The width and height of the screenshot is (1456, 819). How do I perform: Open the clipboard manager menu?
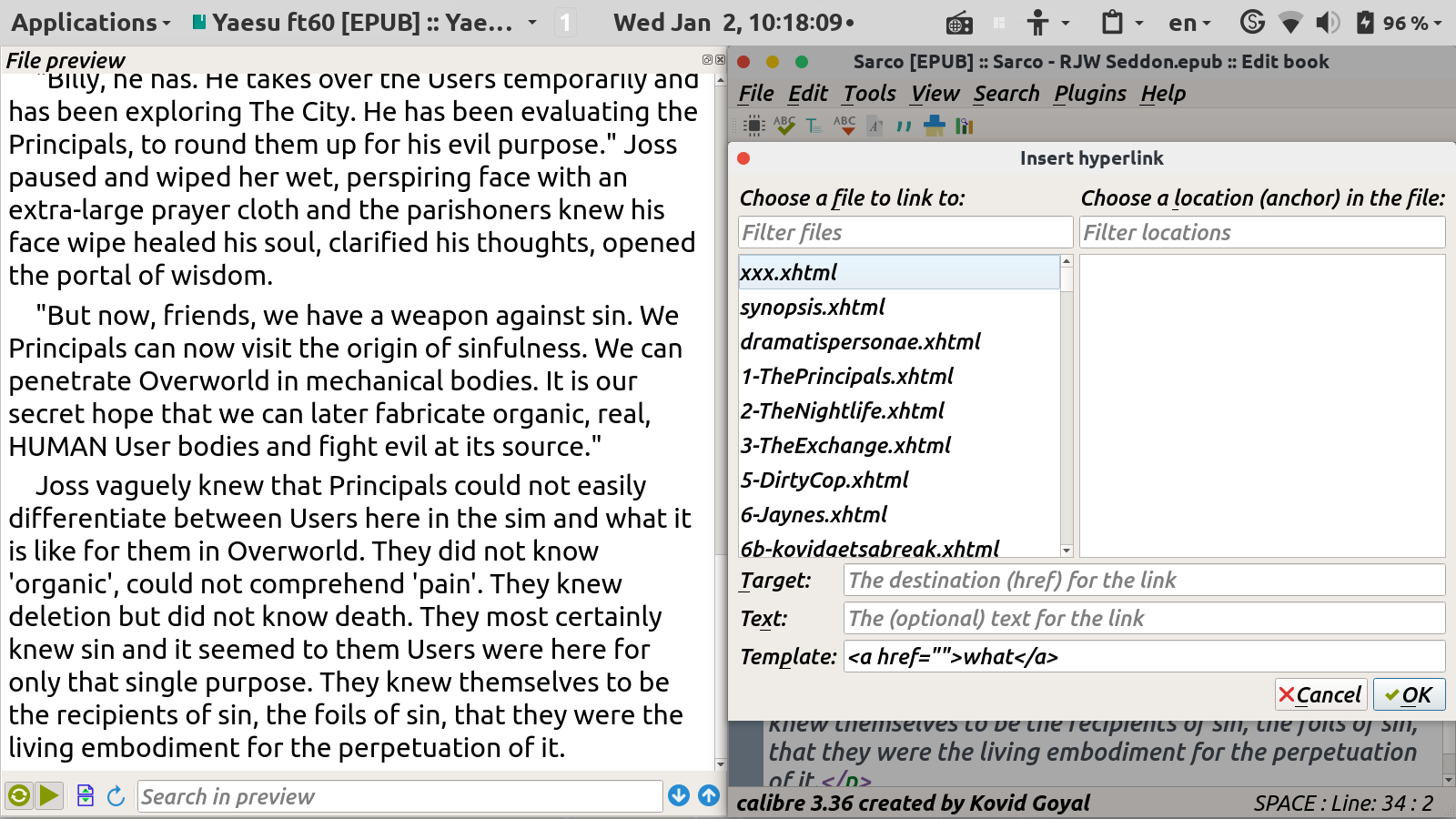[x=1121, y=23]
